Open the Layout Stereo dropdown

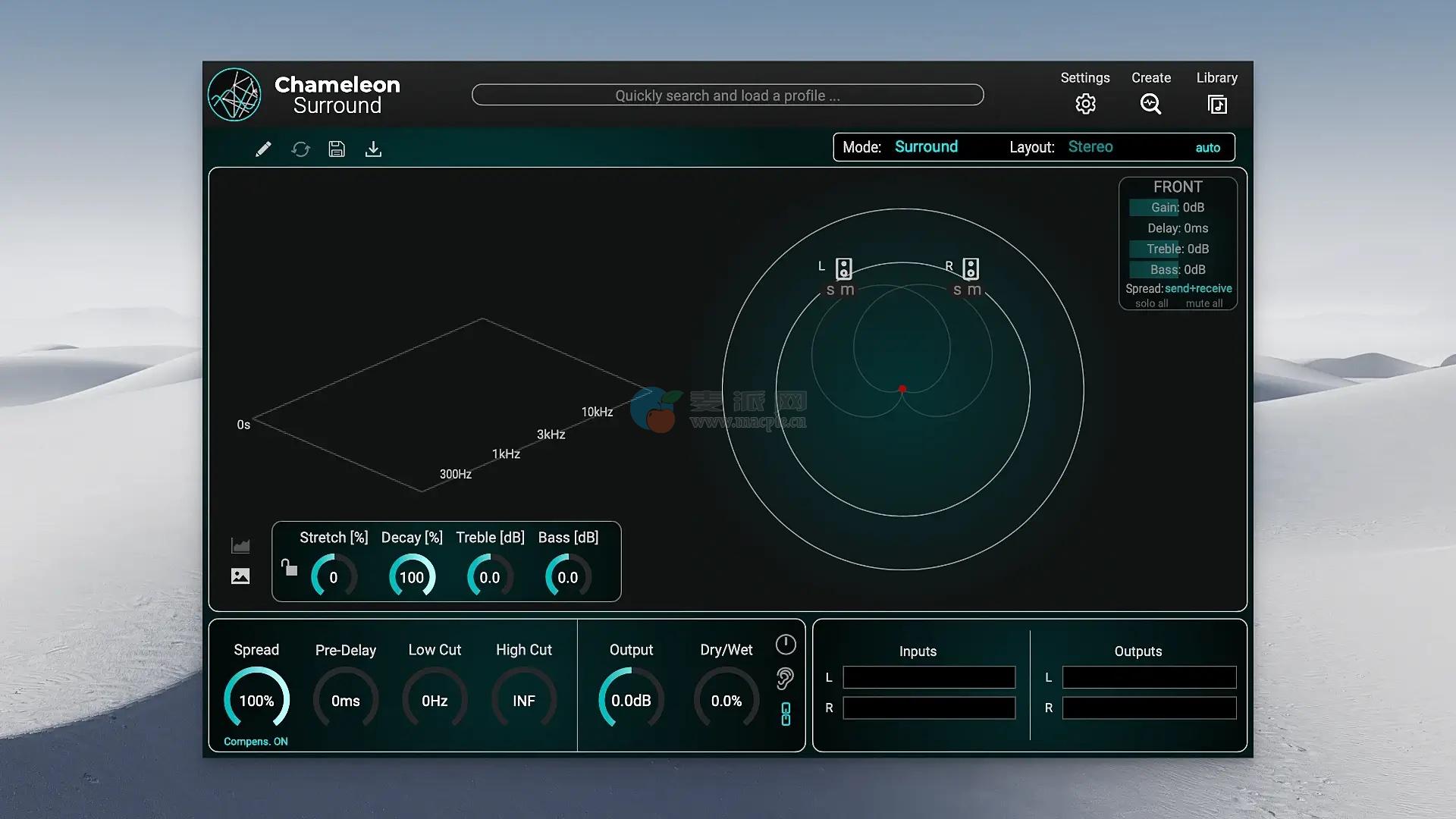(x=1090, y=147)
